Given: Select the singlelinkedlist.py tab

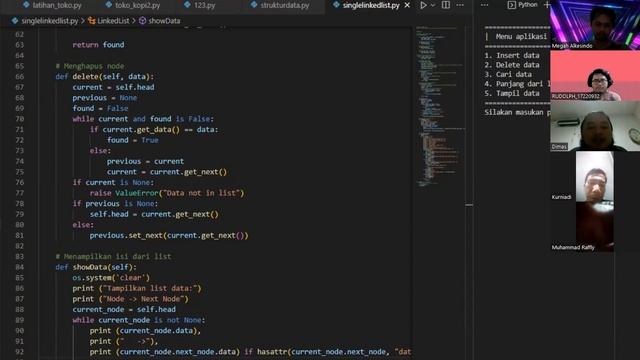Looking at the screenshot, I should point(371,5).
